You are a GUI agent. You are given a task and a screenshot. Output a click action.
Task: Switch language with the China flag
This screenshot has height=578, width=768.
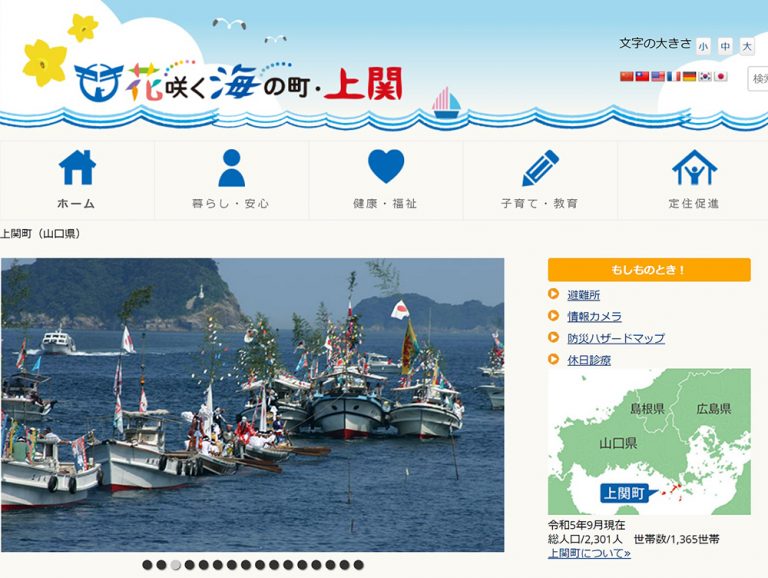[627, 76]
